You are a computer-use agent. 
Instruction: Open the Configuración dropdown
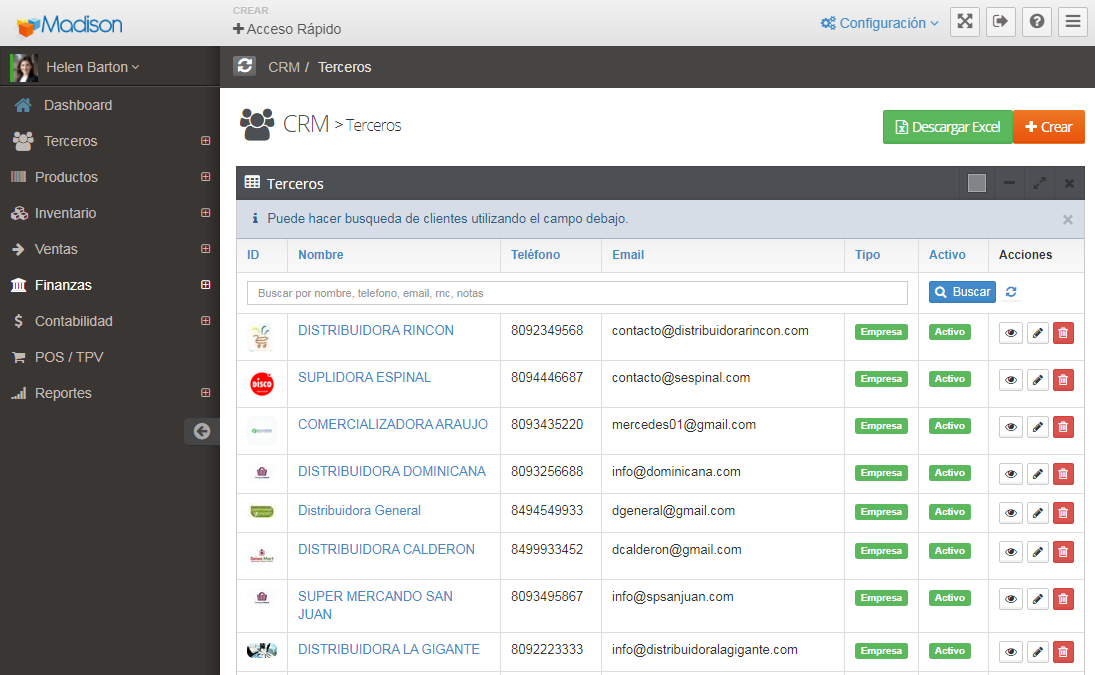pos(879,23)
